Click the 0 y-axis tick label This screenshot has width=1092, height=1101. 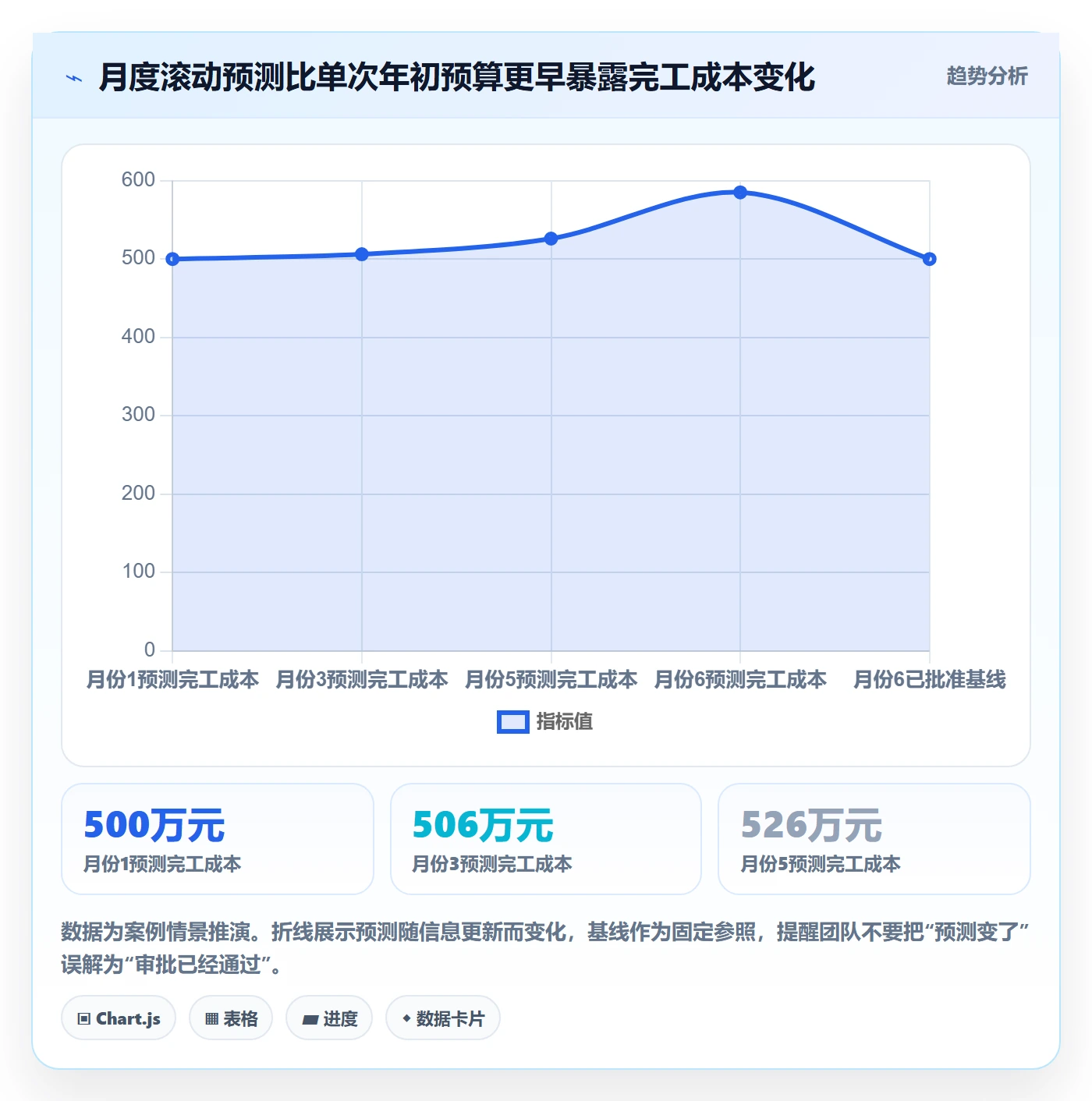(x=150, y=650)
